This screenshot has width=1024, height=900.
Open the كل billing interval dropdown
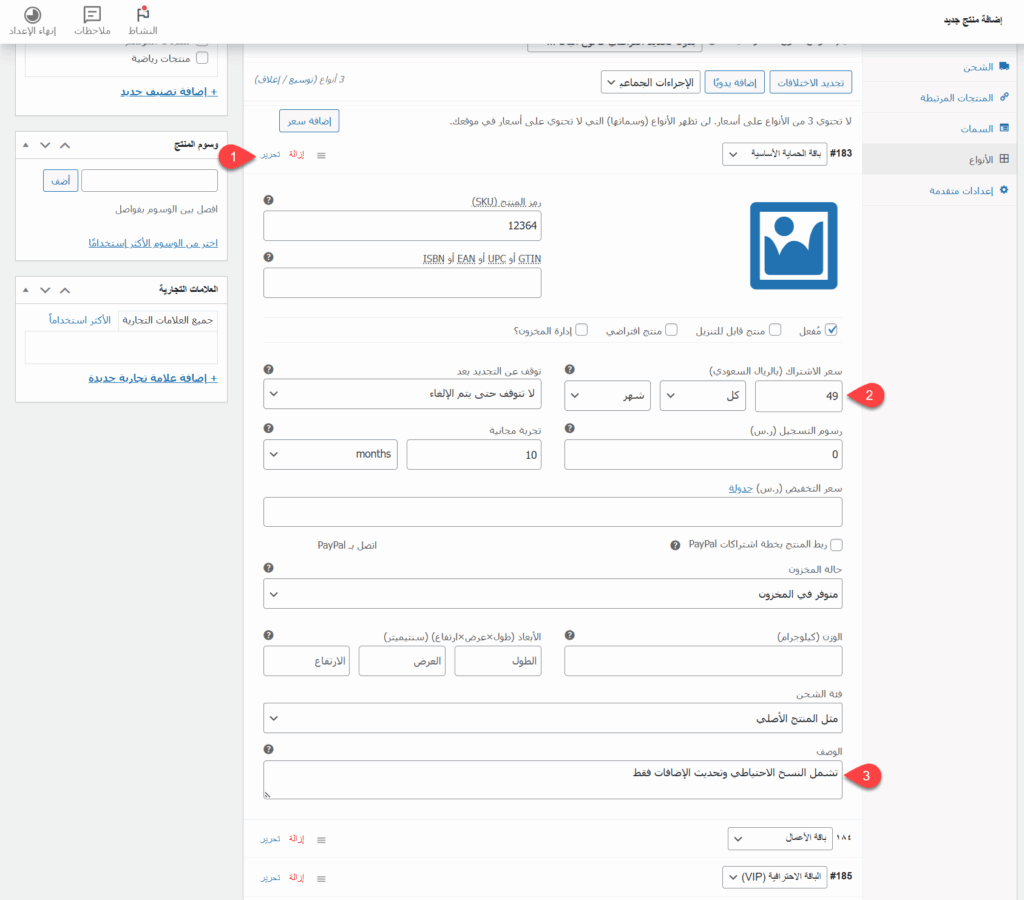click(x=703, y=396)
